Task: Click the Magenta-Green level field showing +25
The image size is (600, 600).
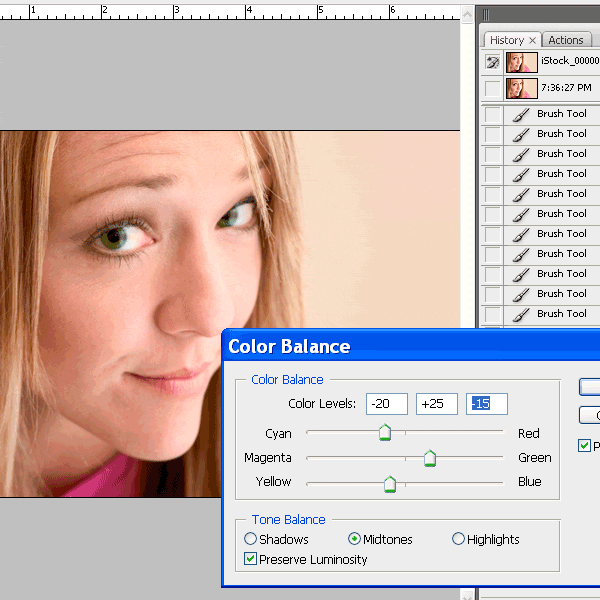Action: point(437,404)
